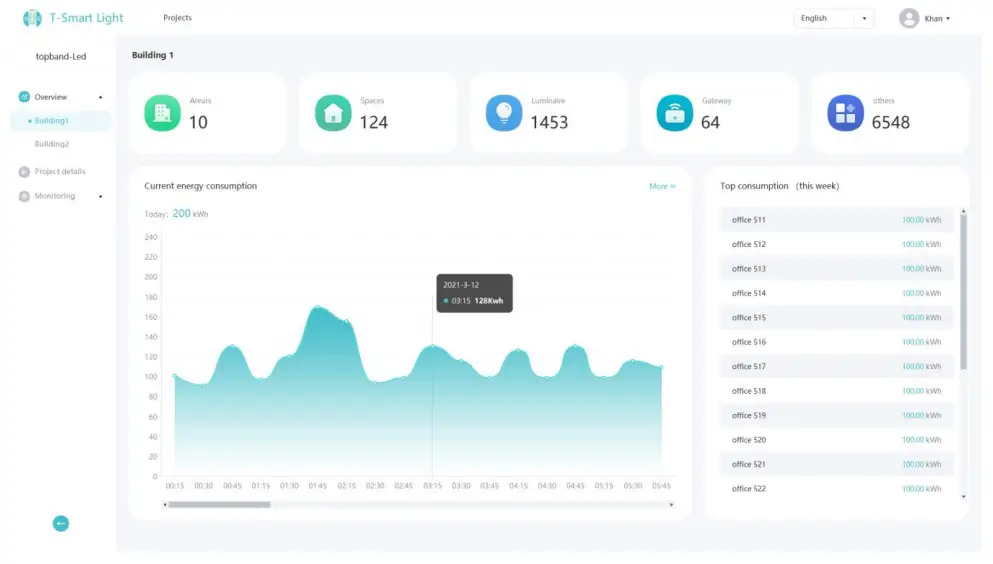This screenshot has height=564, width=993.
Task: Click the Top consumption (this week) title
Action: (x=780, y=186)
